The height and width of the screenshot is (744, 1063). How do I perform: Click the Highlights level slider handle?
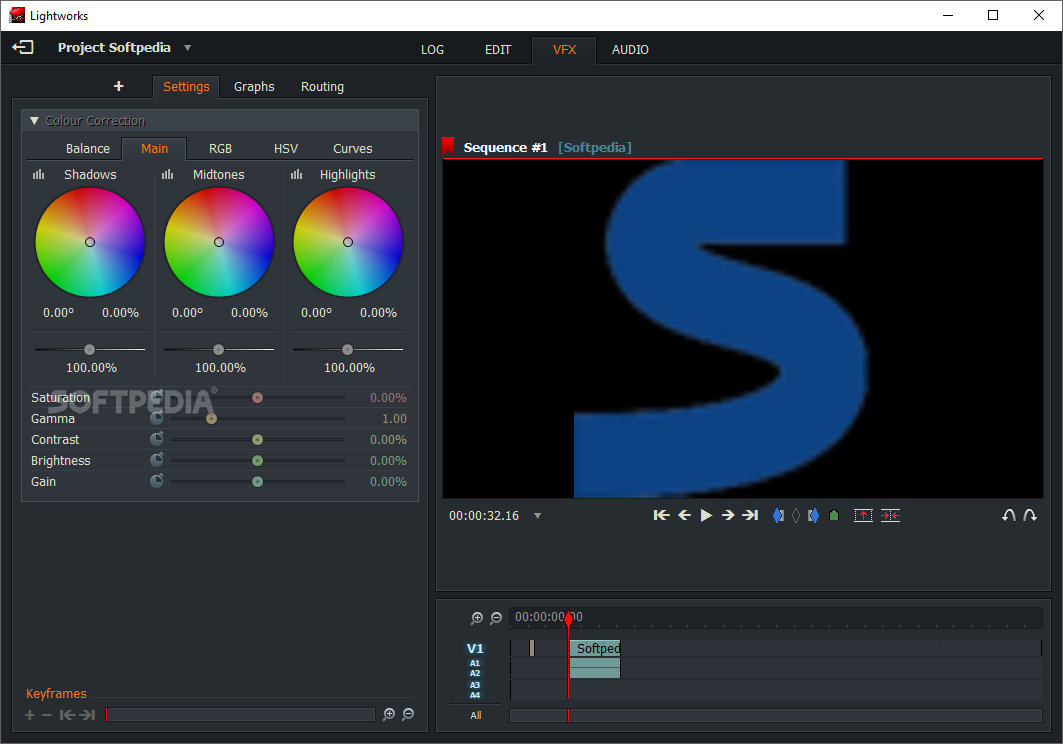[347, 349]
